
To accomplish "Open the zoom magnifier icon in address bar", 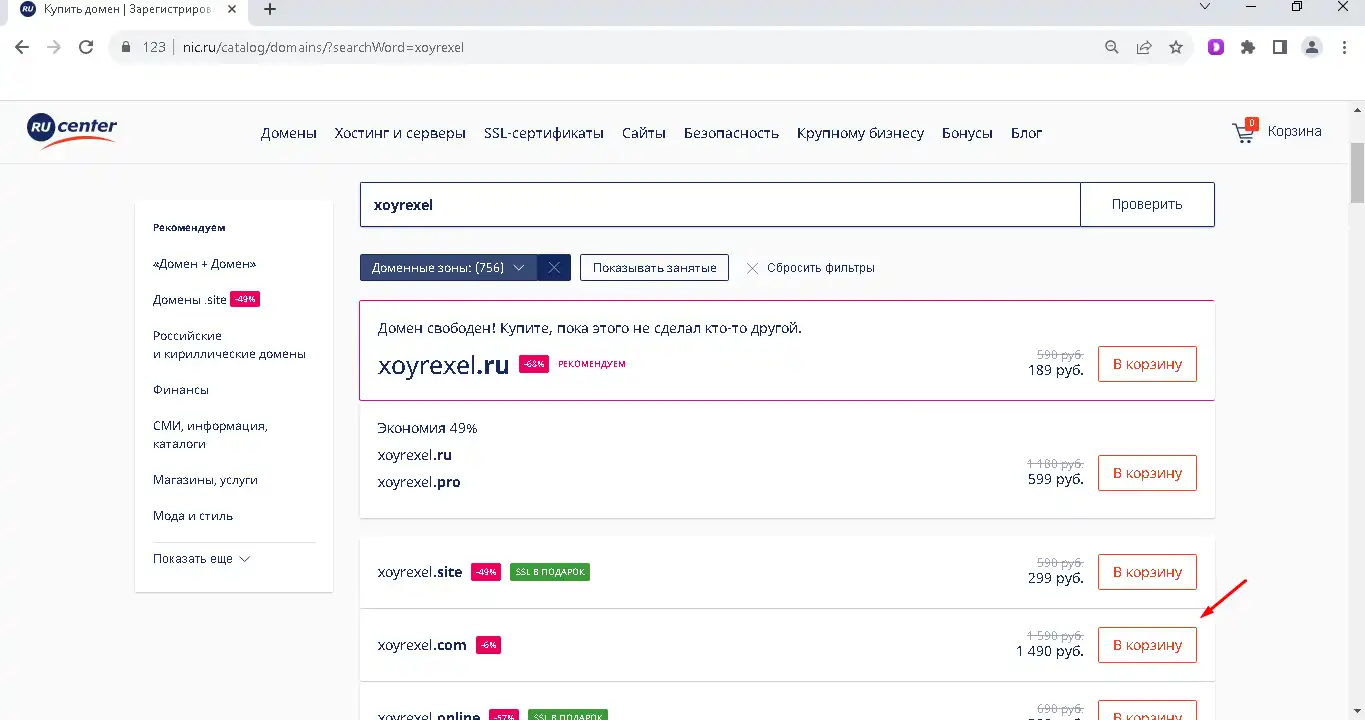I will pyautogui.click(x=1112, y=47).
